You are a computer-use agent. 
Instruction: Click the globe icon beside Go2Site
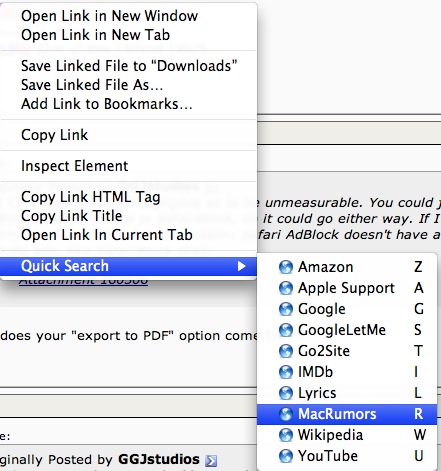coord(286,351)
